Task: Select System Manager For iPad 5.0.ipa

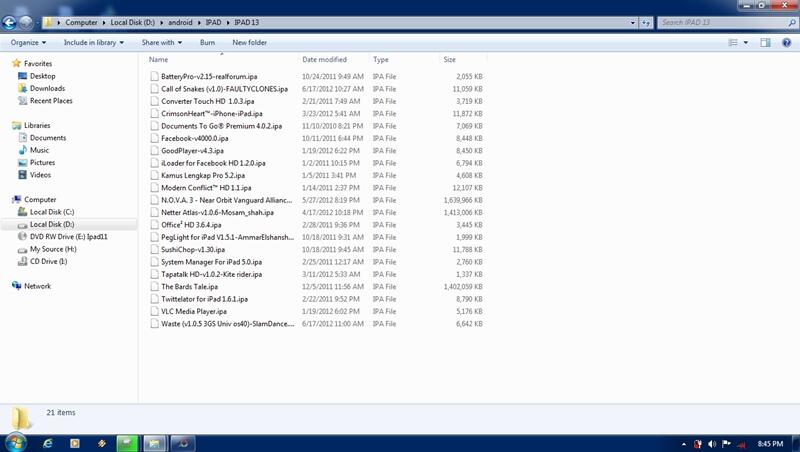Action: click(212, 262)
